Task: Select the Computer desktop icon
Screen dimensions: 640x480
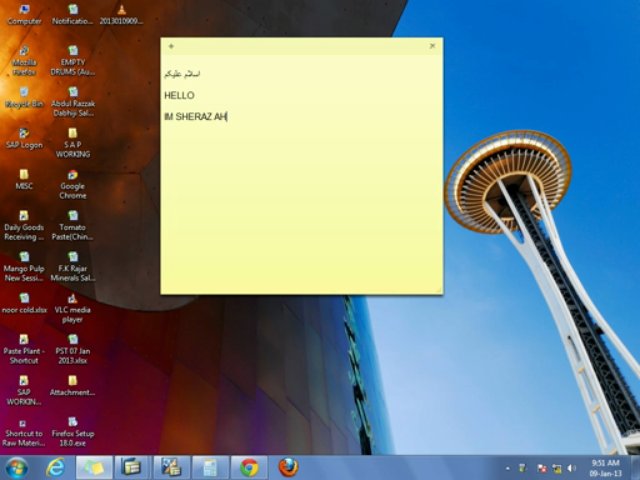Action: click(x=24, y=13)
